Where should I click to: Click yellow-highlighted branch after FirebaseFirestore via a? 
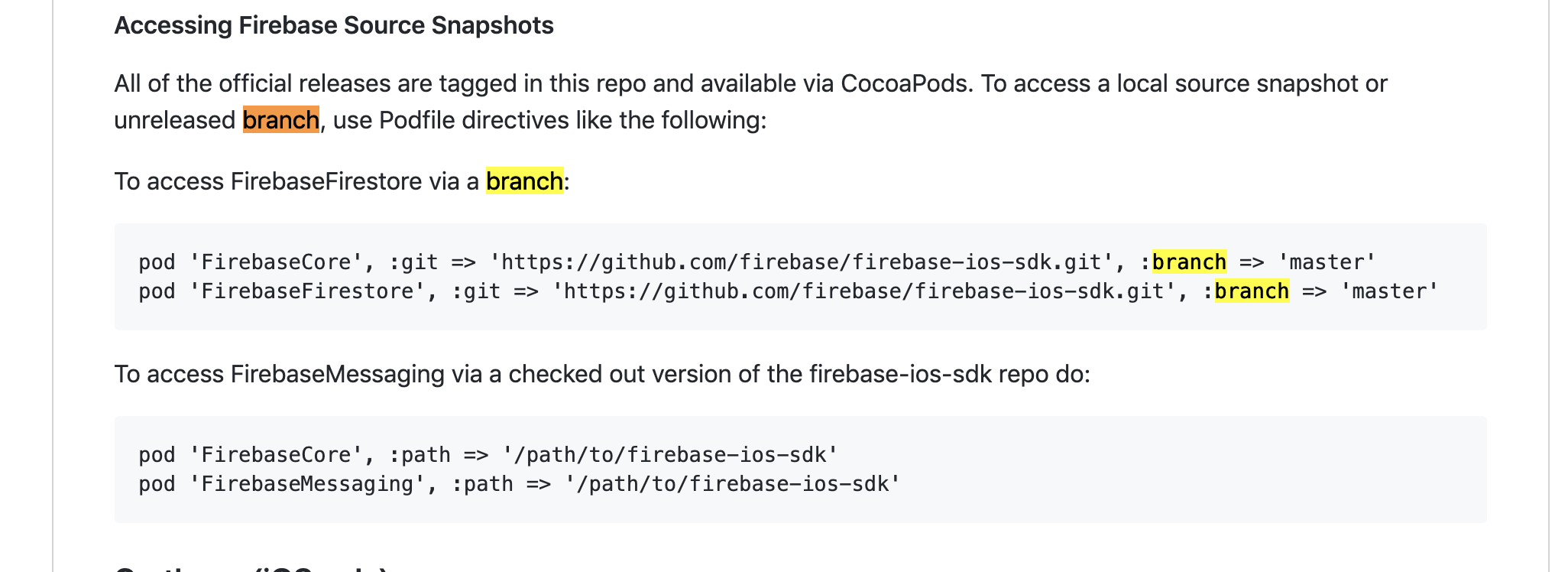(x=524, y=181)
